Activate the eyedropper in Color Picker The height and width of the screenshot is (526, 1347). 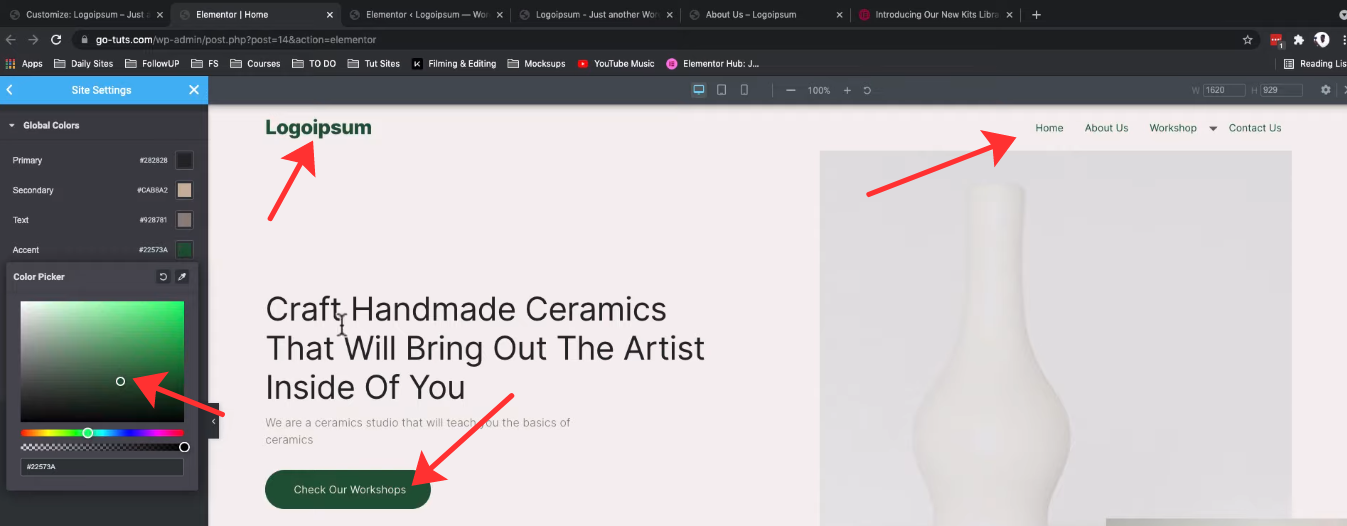point(182,277)
